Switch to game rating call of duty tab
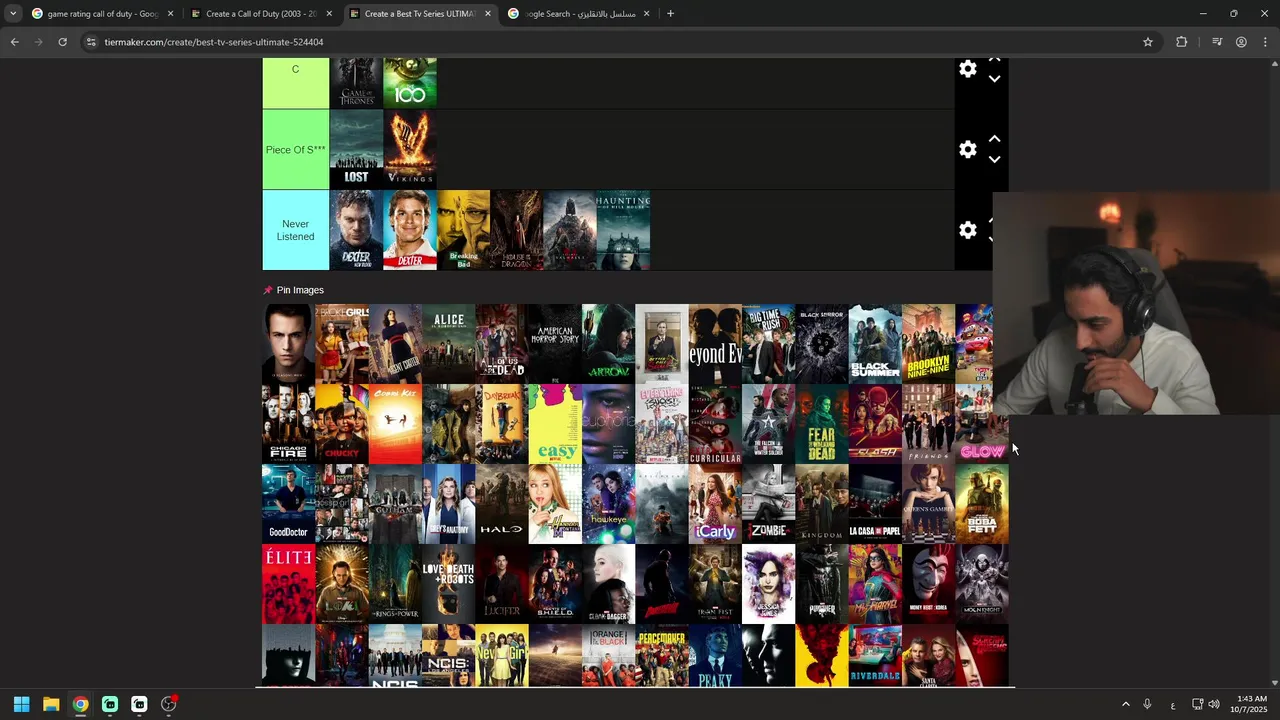 (102, 14)
